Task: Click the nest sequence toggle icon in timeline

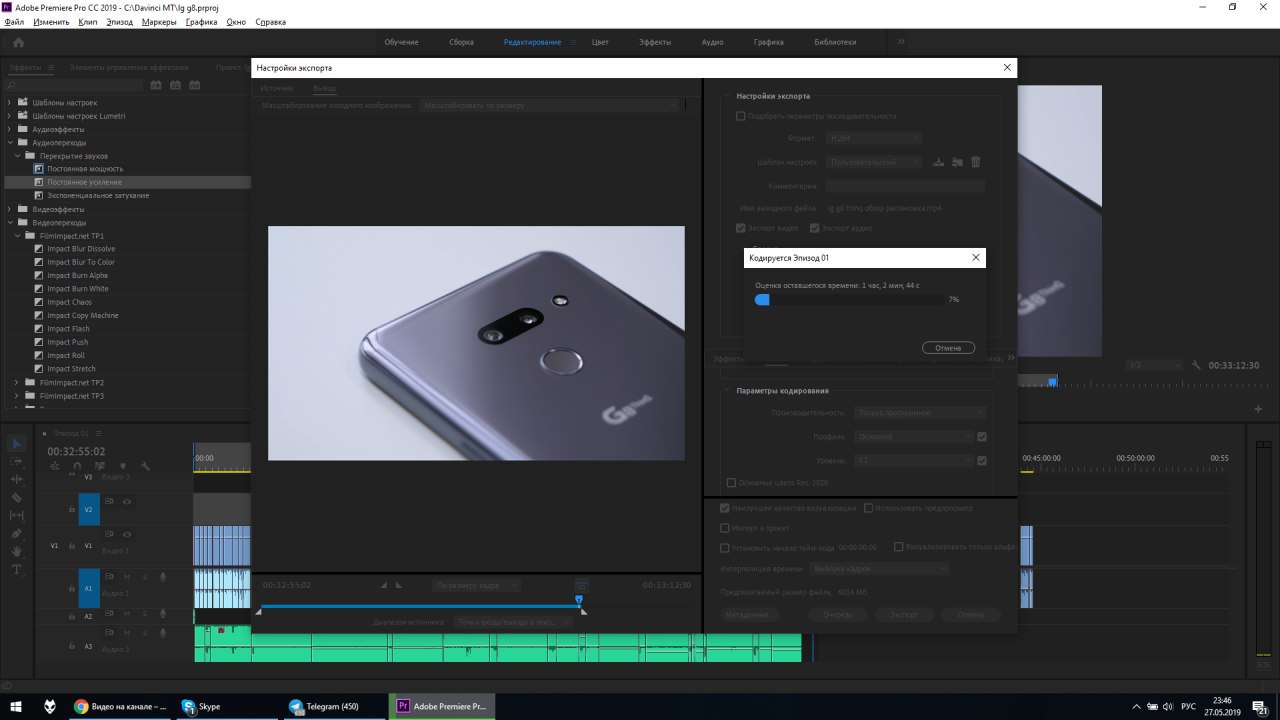Action: pyautogui.click(x=54, y=466)
